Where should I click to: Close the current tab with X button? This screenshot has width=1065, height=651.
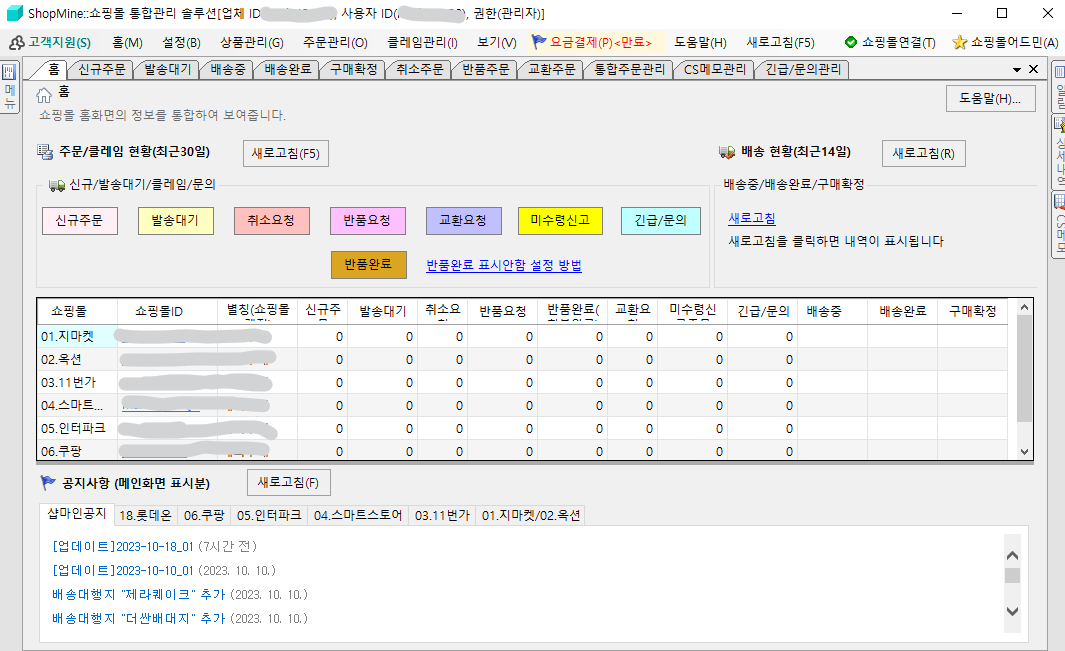click(x=1033, y=70)
